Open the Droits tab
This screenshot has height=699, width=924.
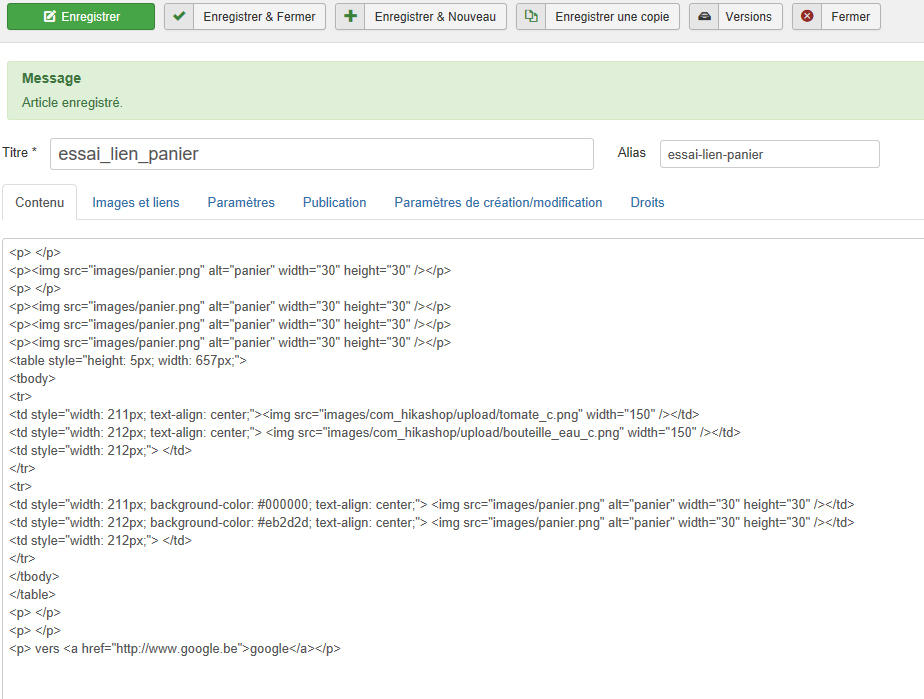pyautogui.click(x=647, y=202)
